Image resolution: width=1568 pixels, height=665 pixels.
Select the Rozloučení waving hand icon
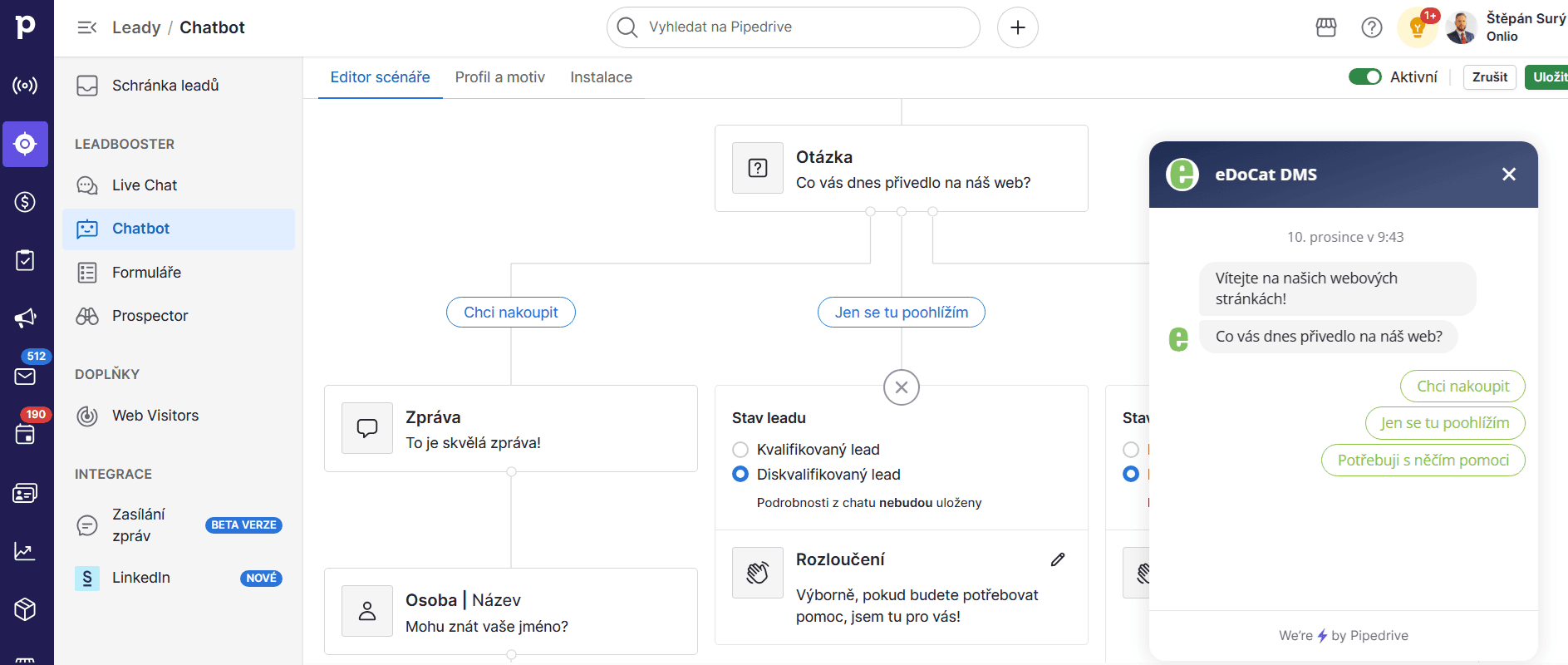point(758,573)
